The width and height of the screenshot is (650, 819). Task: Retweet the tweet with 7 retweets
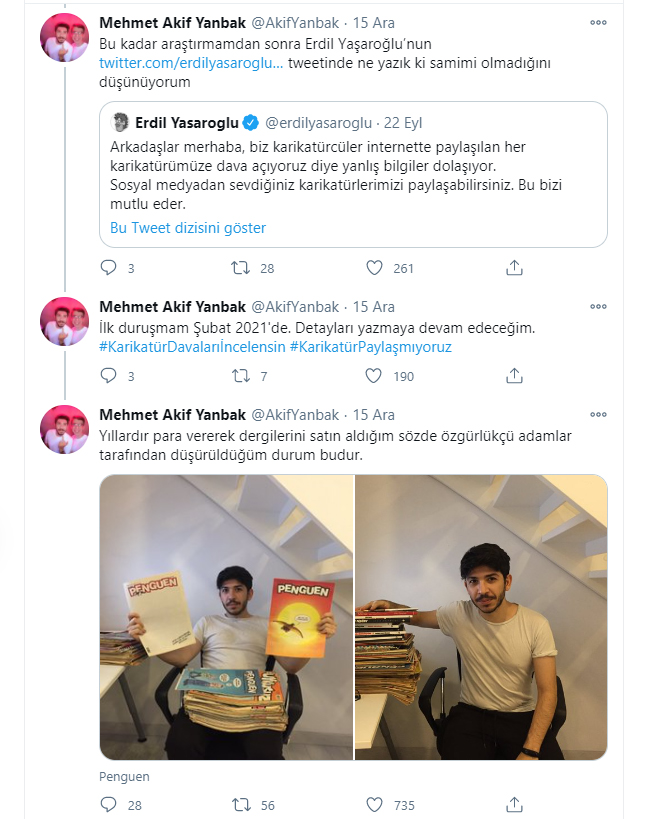pyautogui.click(x=240, y=376)
